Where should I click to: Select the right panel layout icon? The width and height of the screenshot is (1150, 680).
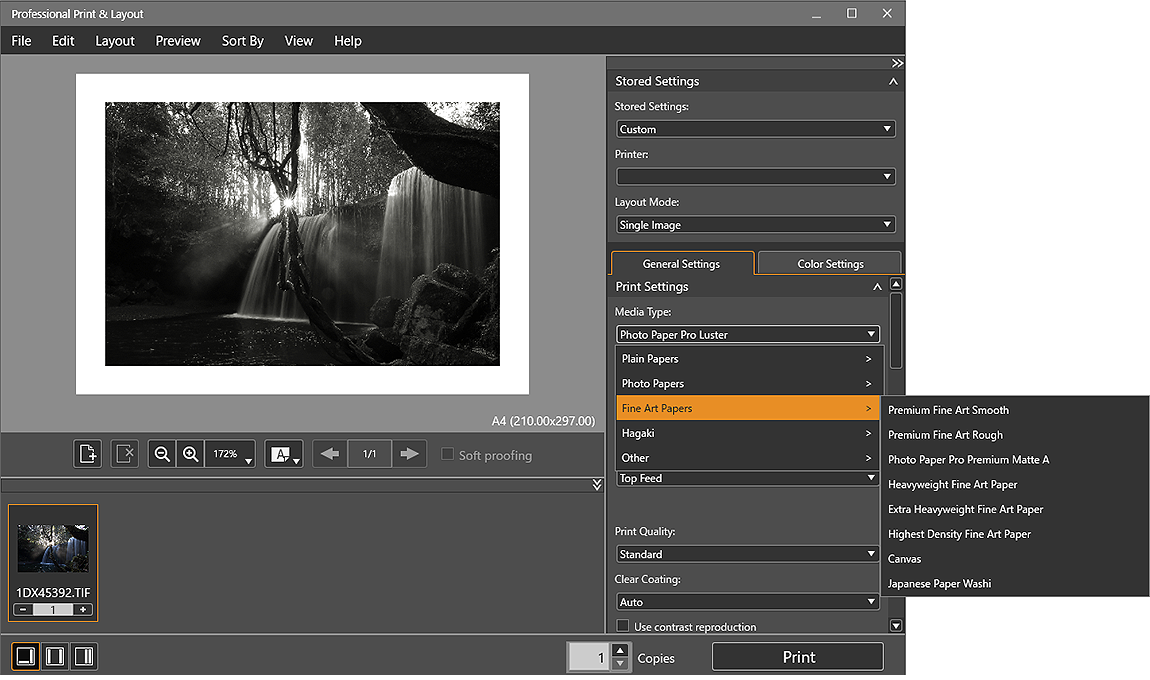(84, 656)
